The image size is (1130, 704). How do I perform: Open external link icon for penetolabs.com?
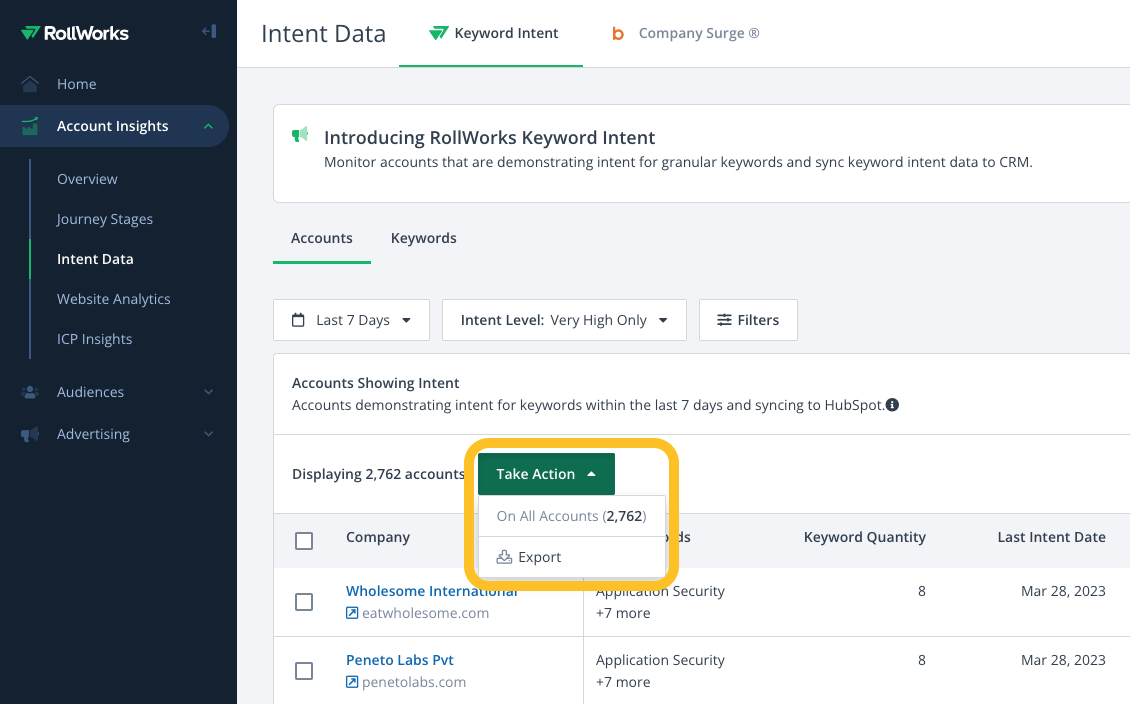click(352, 682)
